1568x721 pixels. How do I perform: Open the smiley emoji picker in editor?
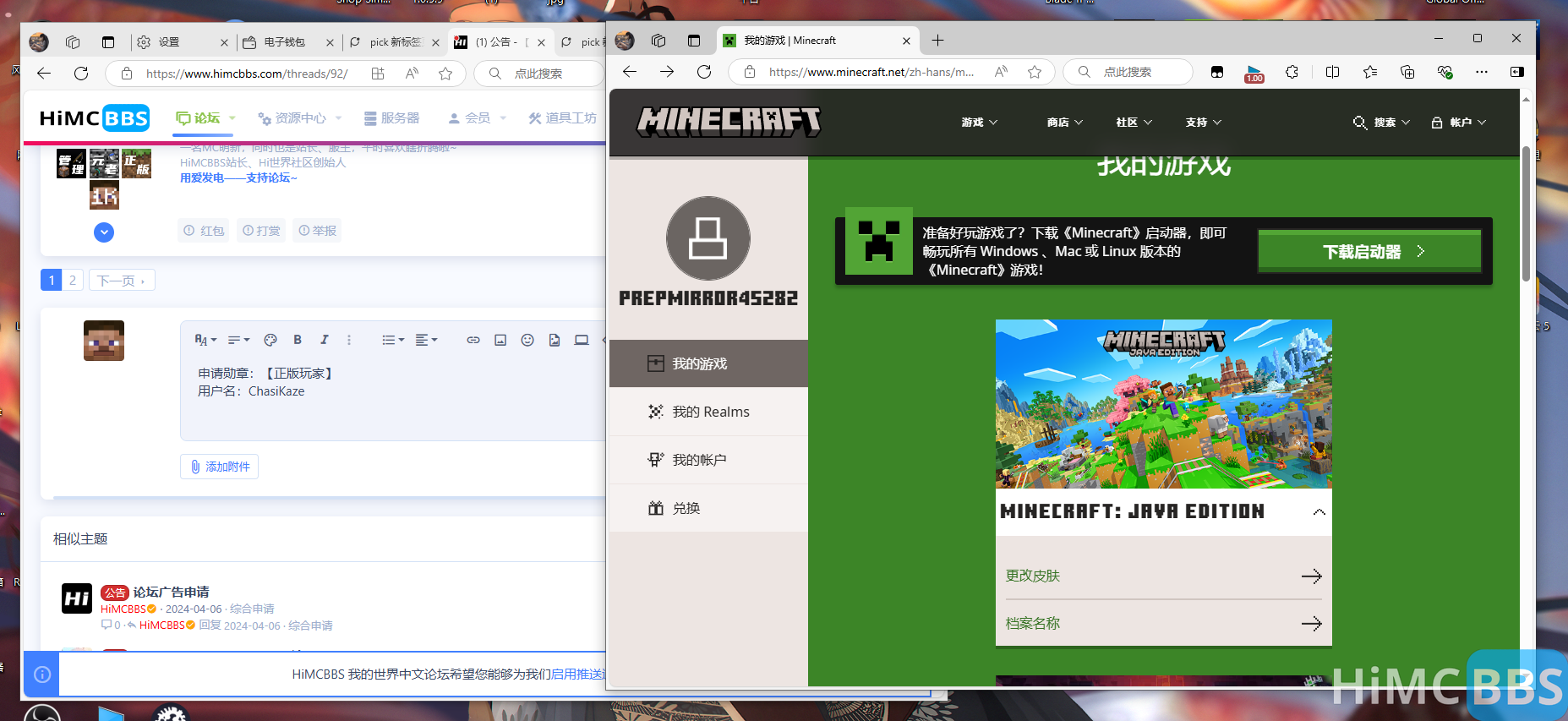pos(527,340)
